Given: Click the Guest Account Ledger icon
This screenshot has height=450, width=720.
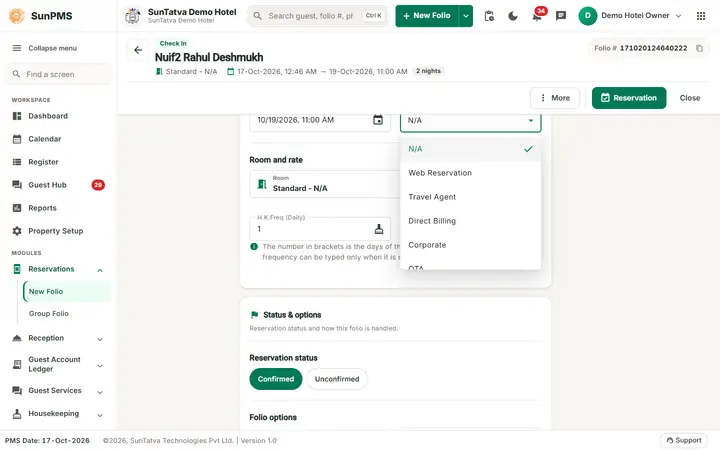Looking at the screenshot, I should [17, 364].
